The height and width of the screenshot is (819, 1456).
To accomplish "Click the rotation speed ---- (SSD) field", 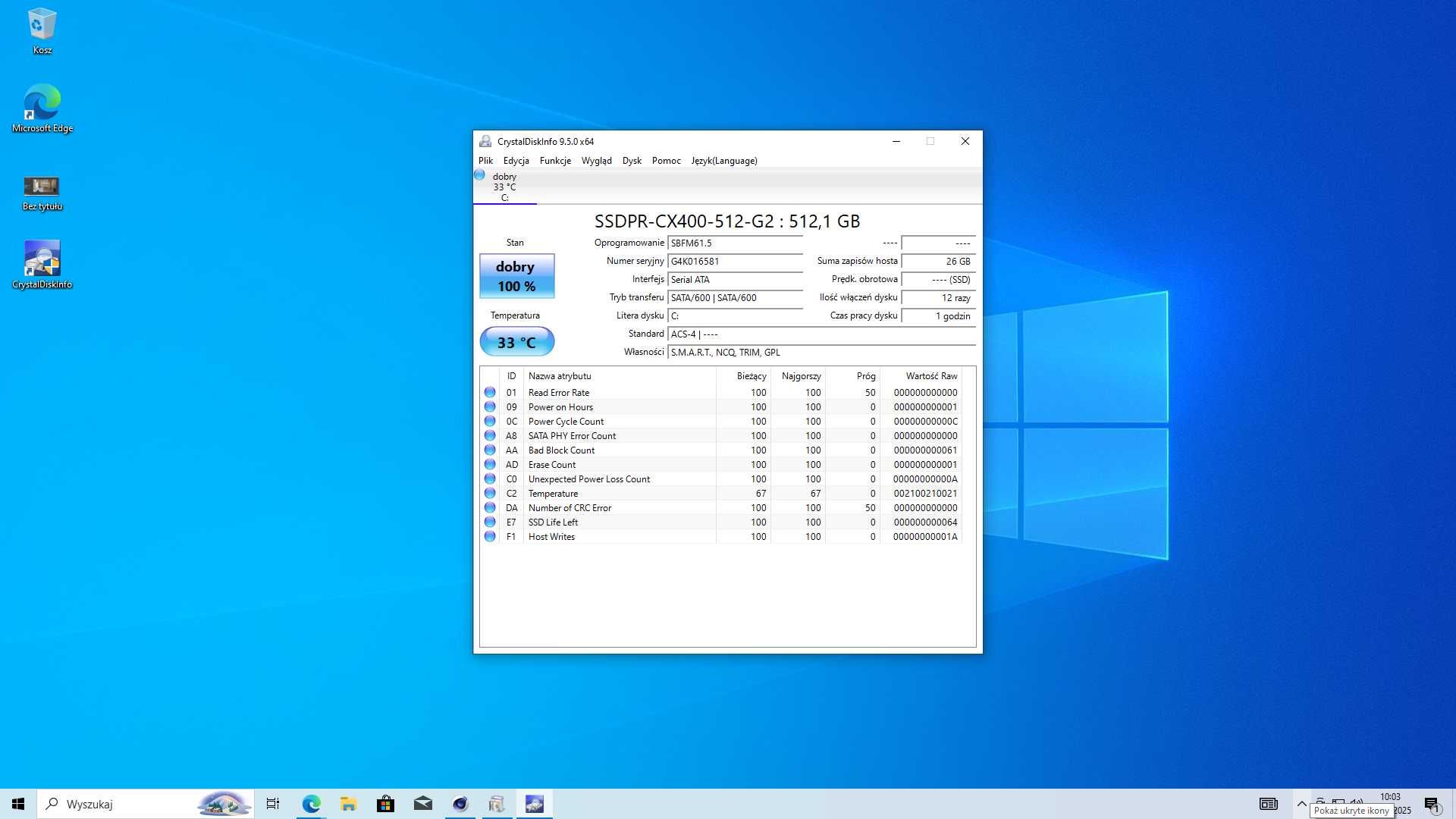I will (x=938, y=280).
